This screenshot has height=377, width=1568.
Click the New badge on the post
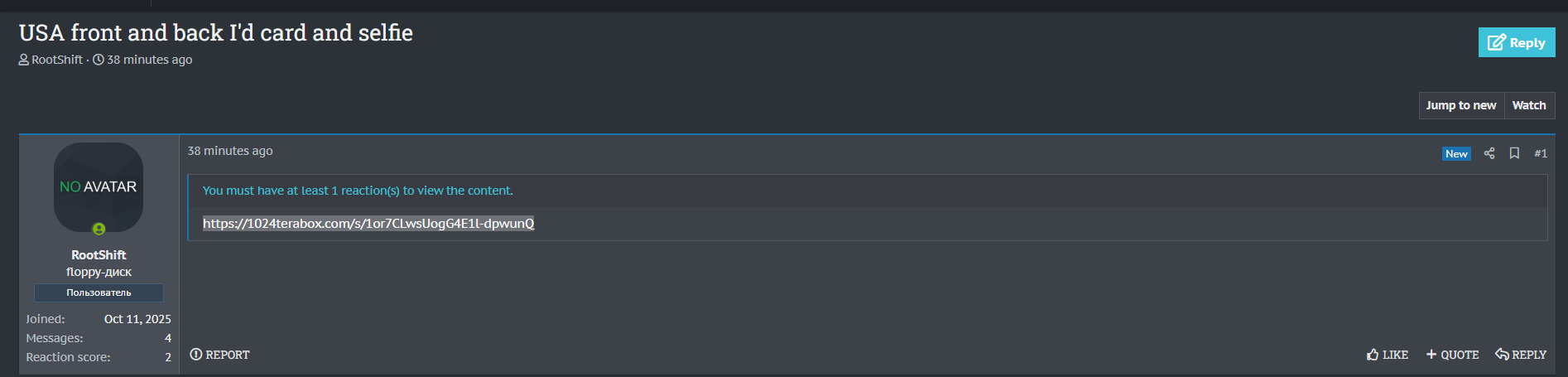pyautogui.click(x=1456, y=153)
